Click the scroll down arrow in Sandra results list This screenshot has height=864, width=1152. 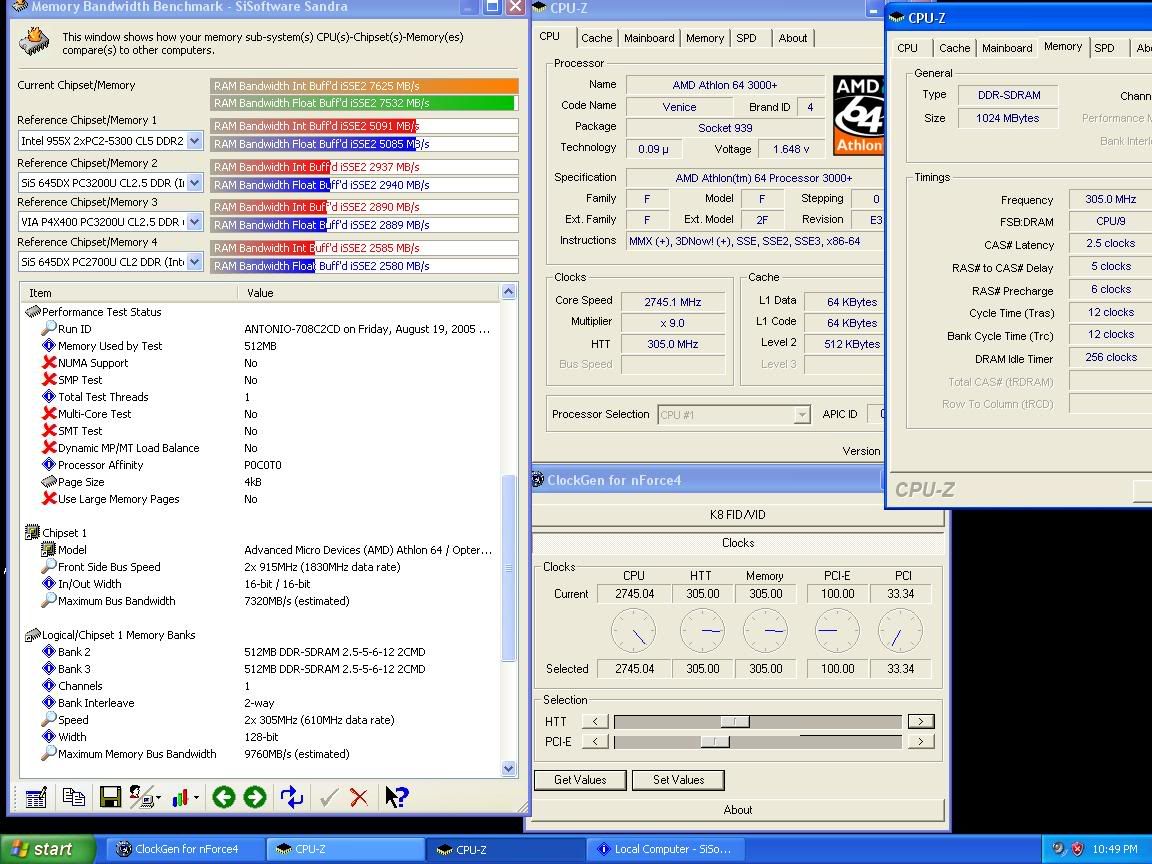[x=508, y=768]
